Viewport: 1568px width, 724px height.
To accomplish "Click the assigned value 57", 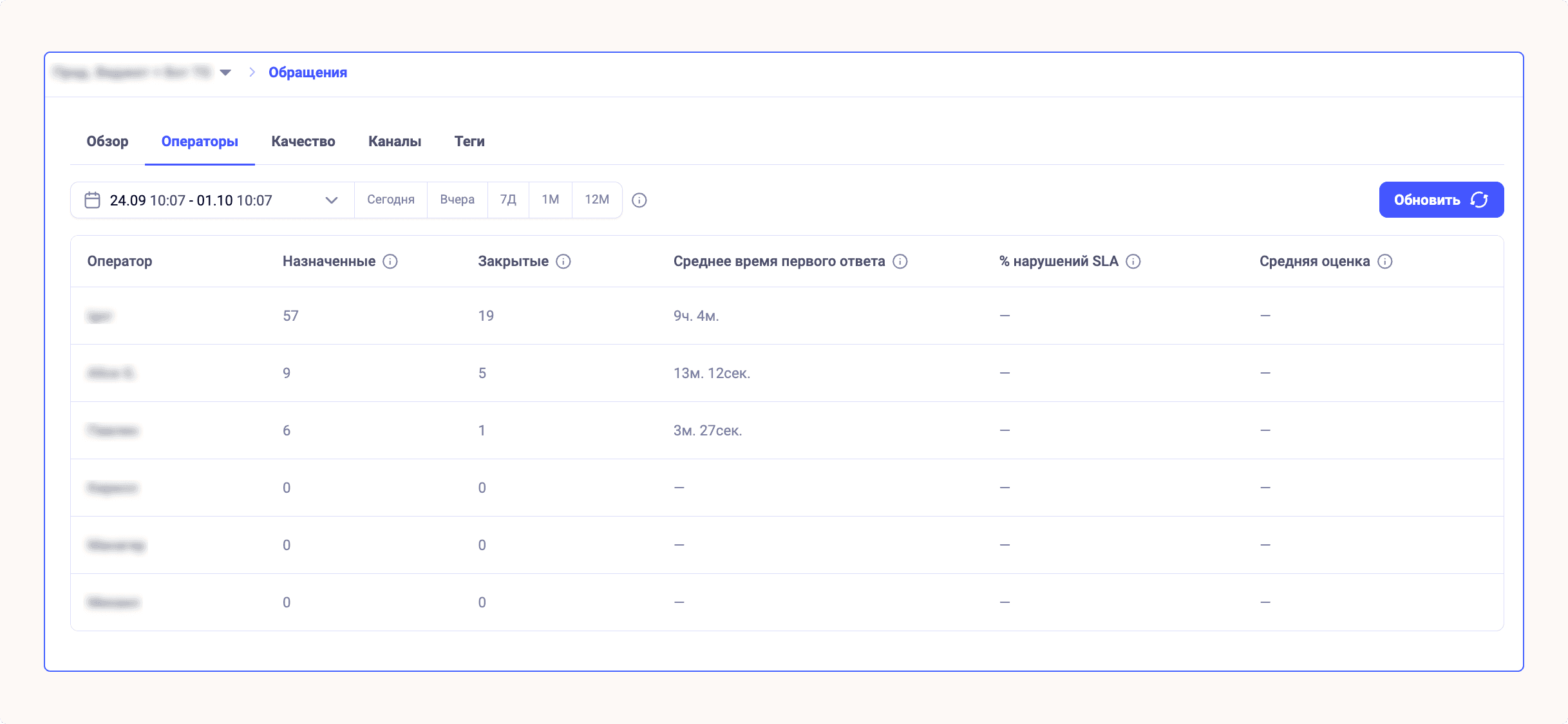I will pos(291,316).
